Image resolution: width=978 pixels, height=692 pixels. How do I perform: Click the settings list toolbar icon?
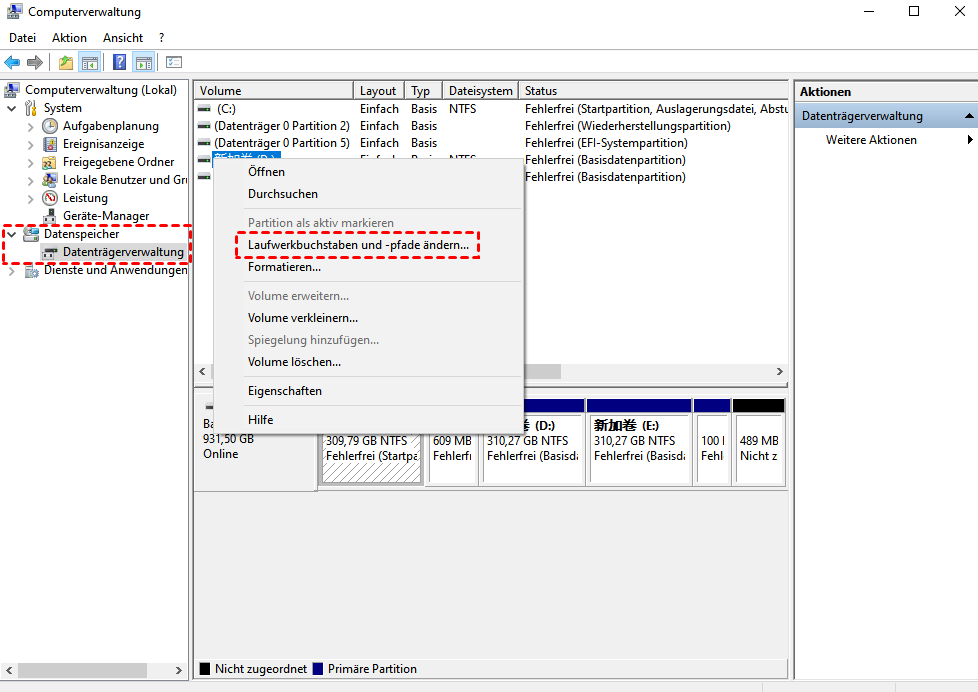(x=174, y=62)
